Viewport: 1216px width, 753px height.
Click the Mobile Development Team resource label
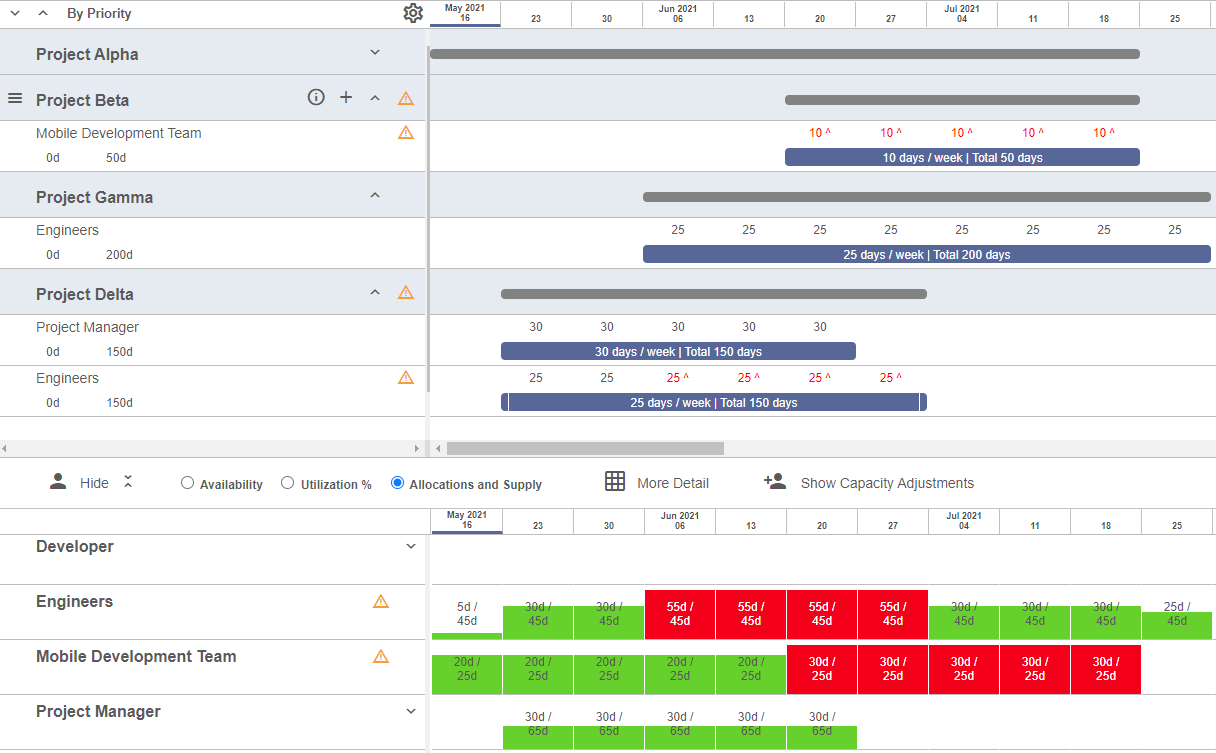(136, 657)
